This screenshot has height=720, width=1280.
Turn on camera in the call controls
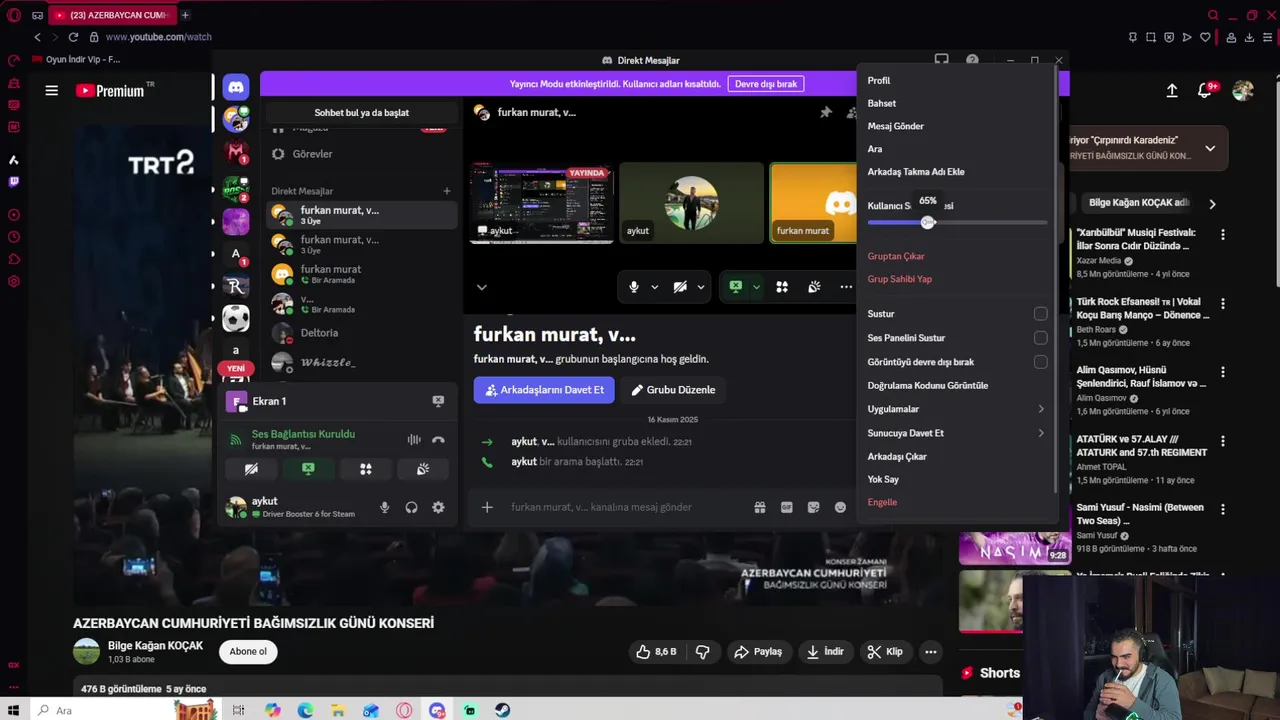coord(680,287)
